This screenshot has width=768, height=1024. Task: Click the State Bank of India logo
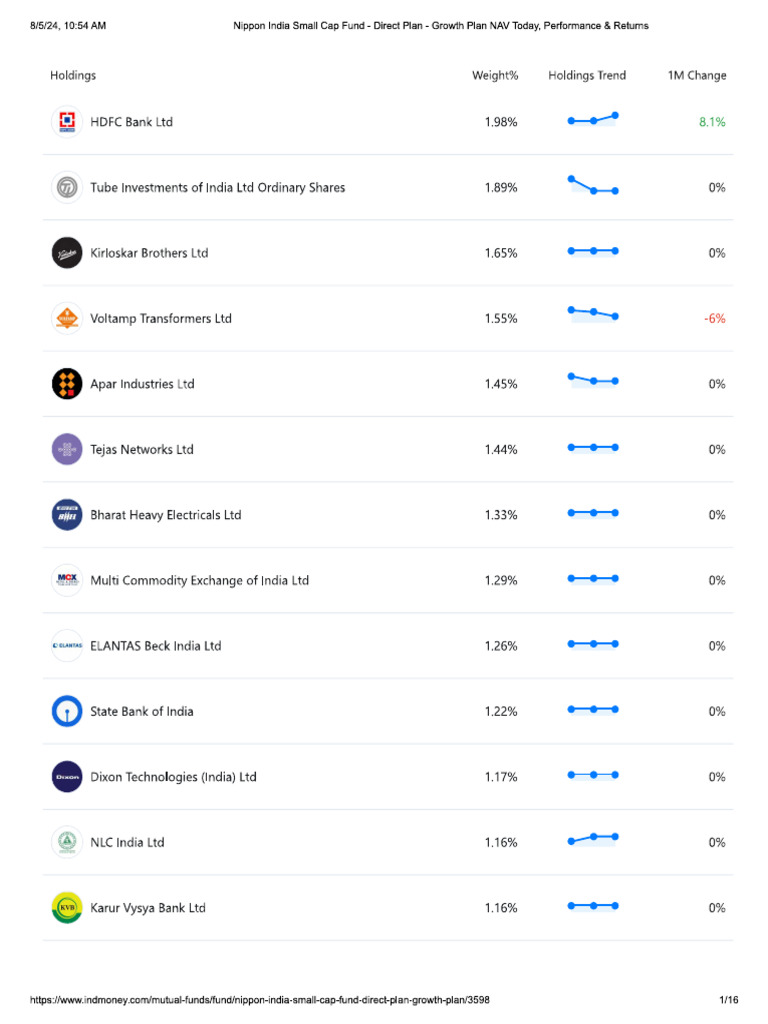point(67,712)
